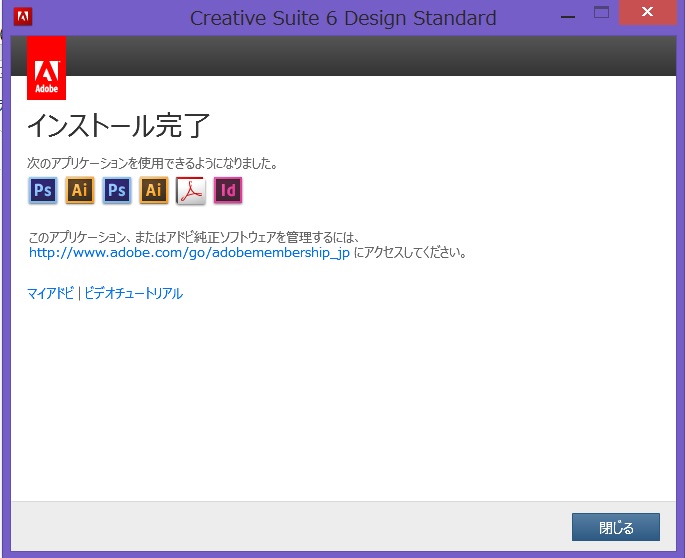685x558 pixels.
Task: Open the ビデオチュートリアル link
Action: click(x=133, y=293)
